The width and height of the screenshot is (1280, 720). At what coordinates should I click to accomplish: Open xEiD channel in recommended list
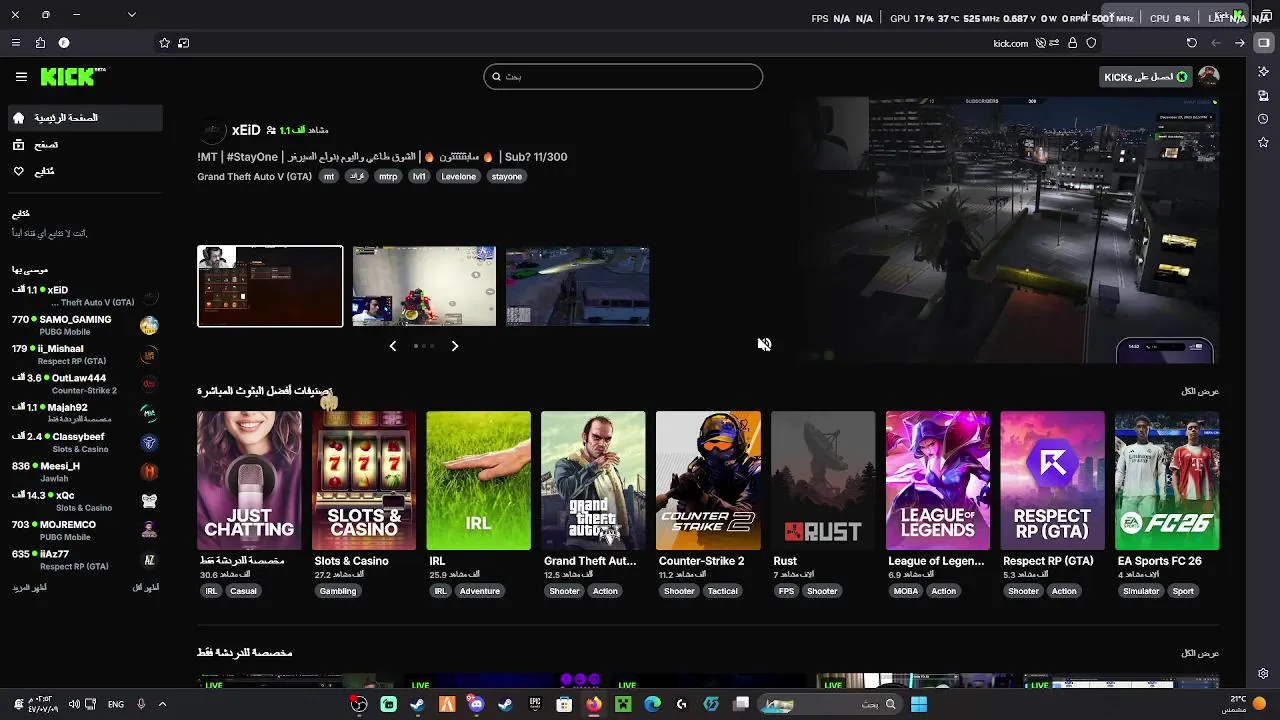pos(85,296)
